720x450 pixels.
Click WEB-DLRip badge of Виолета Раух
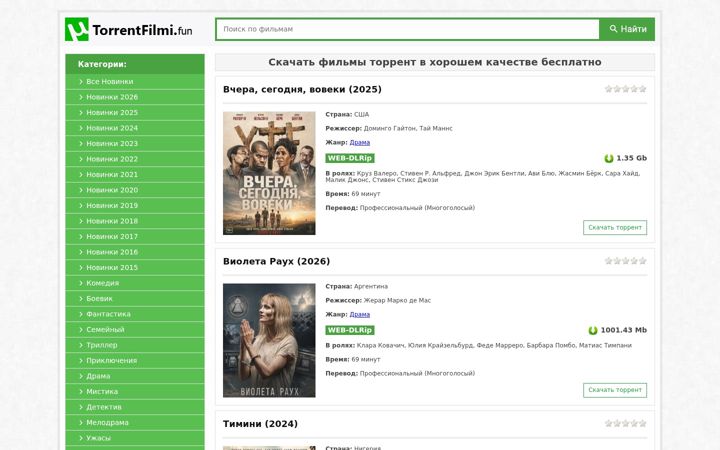(x=350, y=330)
